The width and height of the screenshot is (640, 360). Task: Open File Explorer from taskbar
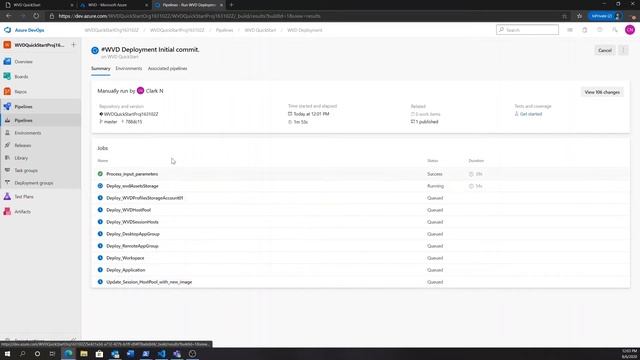click(x=84, y=353)
